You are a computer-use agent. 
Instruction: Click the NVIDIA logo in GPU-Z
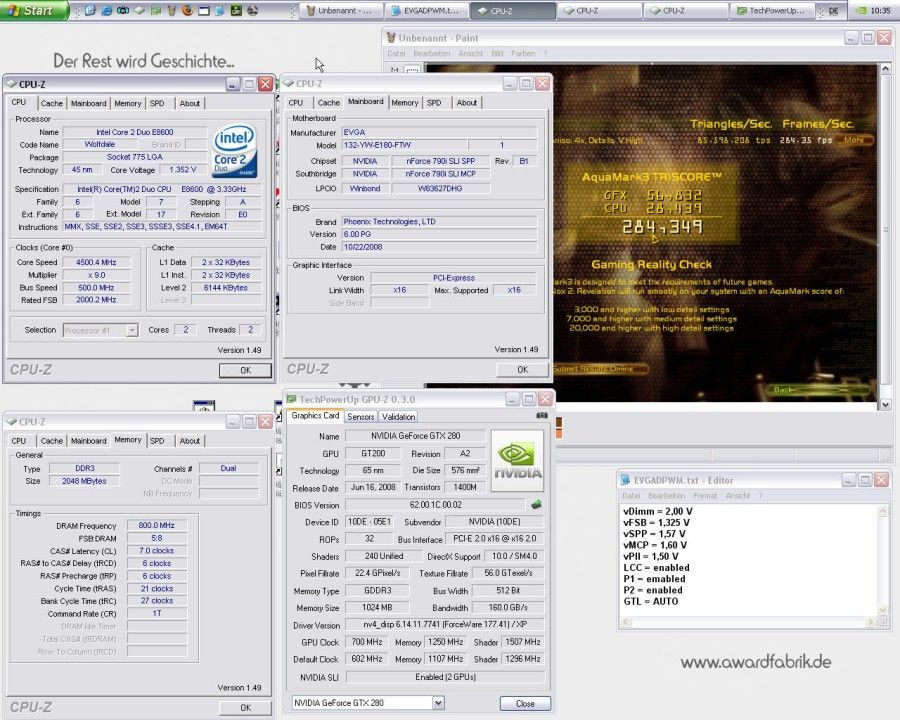pyautogui.click(x=518, y=460)
